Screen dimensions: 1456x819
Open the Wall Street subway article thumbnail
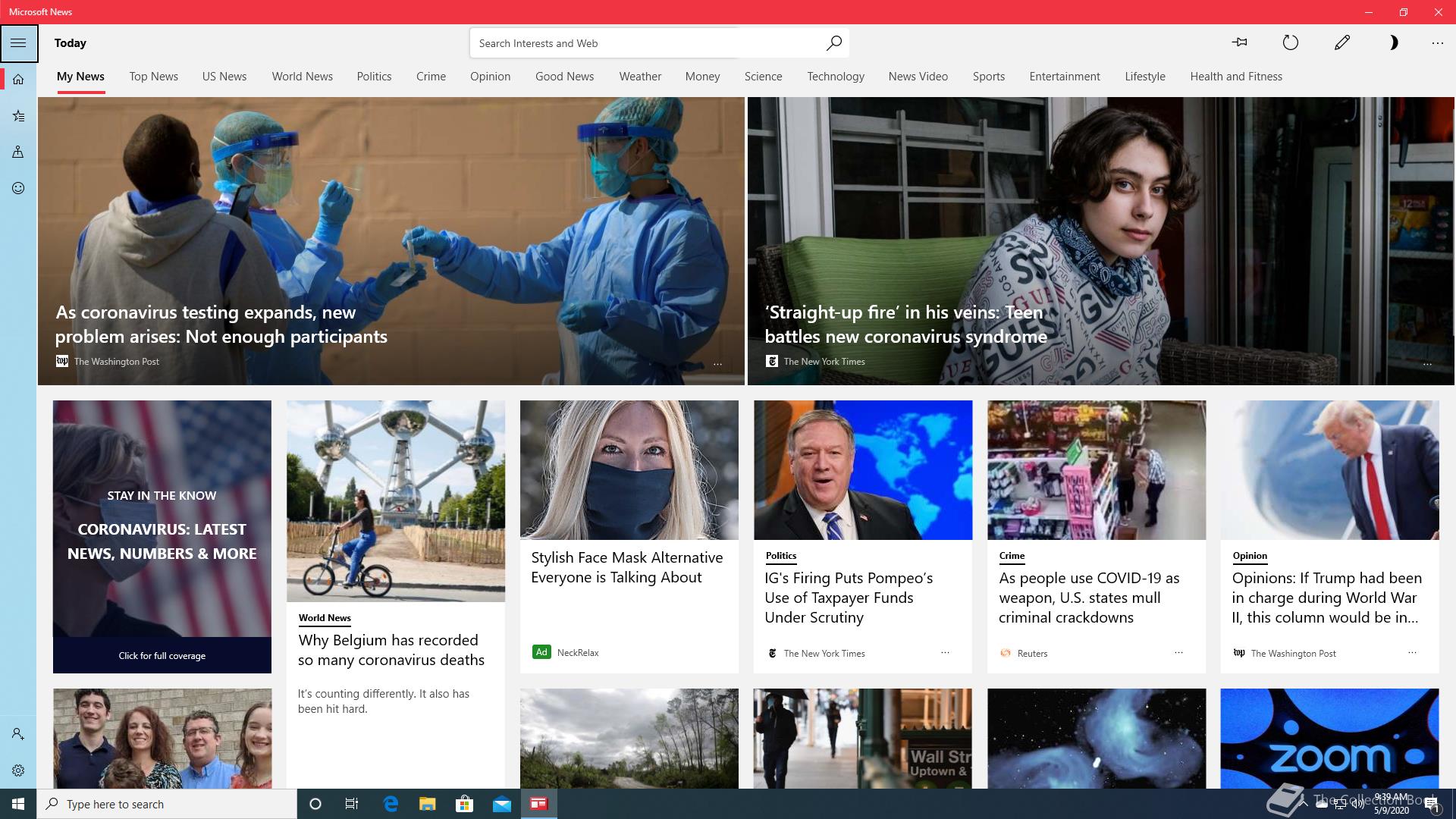click(863, 739)
